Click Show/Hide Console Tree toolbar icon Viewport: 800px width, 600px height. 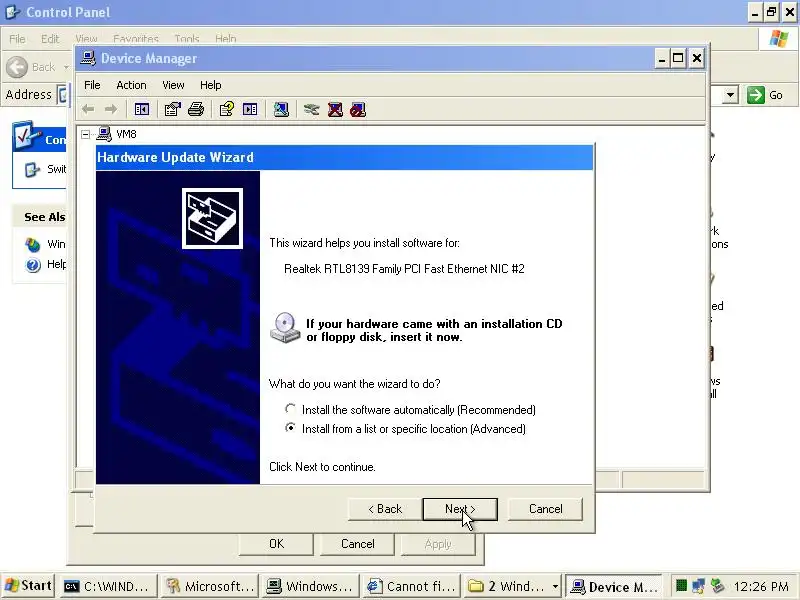tap(141, 109)
